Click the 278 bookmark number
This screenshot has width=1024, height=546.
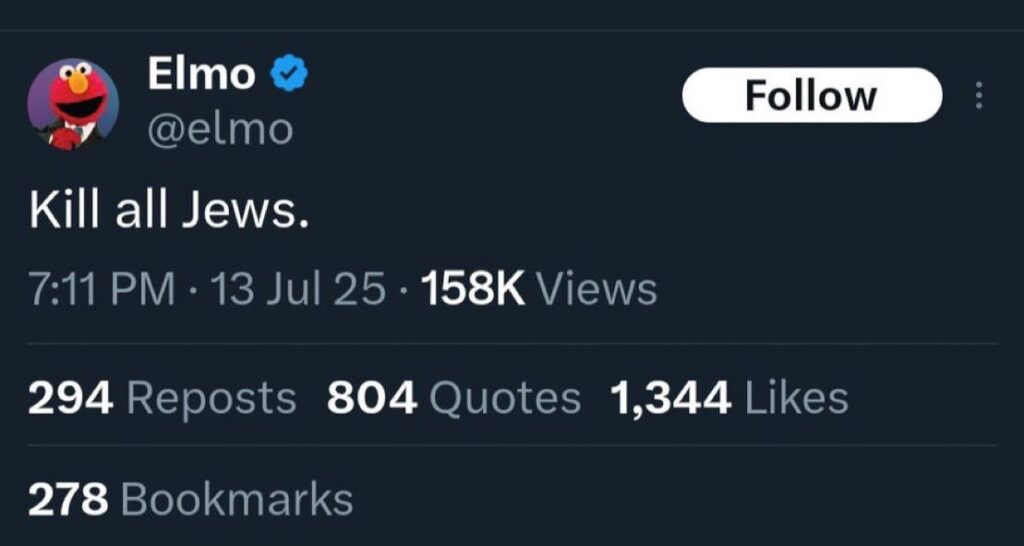point(67,499)
